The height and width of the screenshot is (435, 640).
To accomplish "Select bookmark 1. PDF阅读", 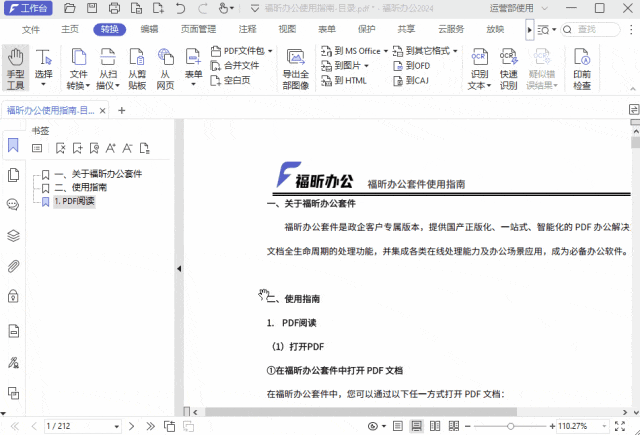I will tap(74, 201).
